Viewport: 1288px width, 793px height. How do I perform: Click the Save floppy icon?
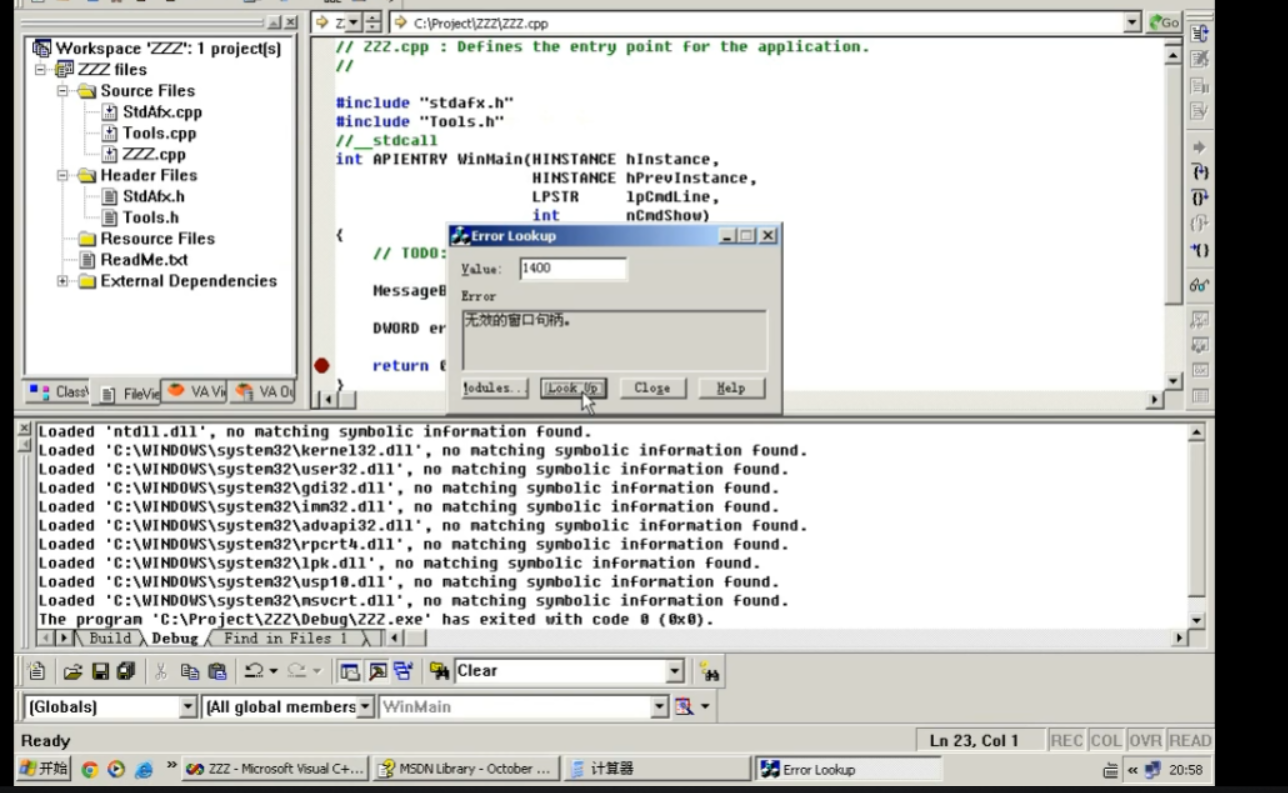100,672
